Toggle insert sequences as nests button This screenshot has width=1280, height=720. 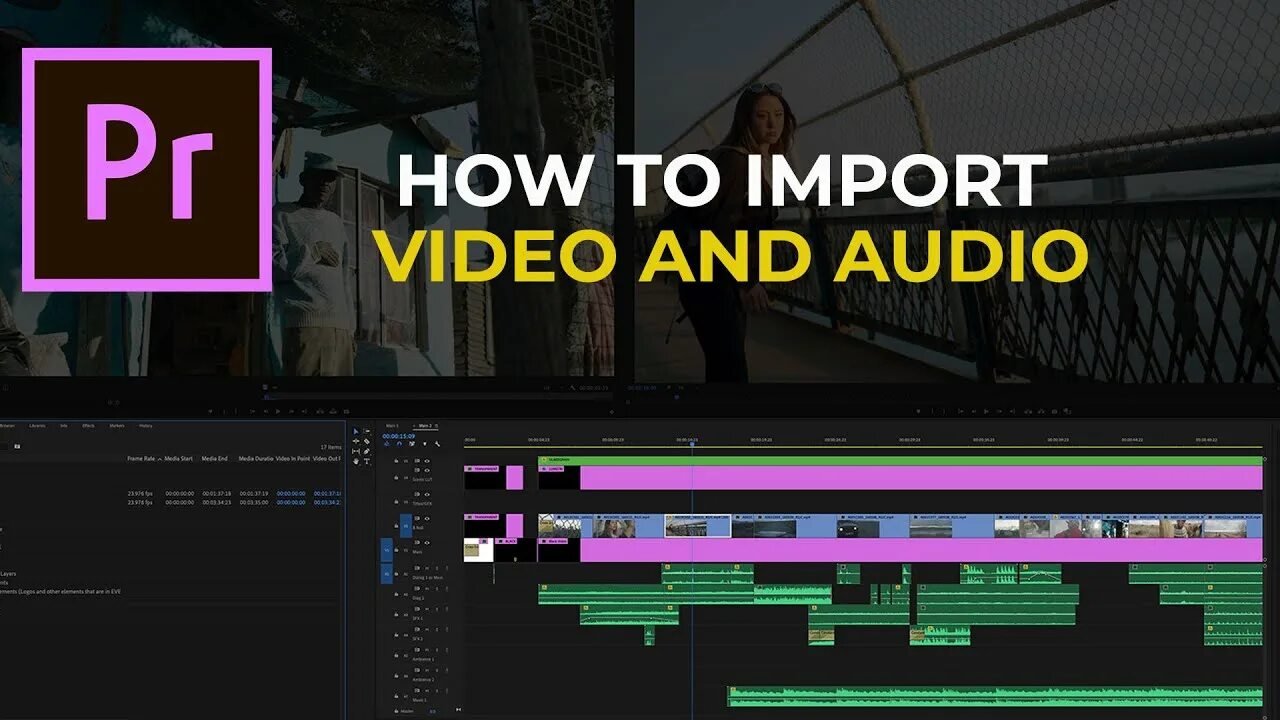pos(387,444)
